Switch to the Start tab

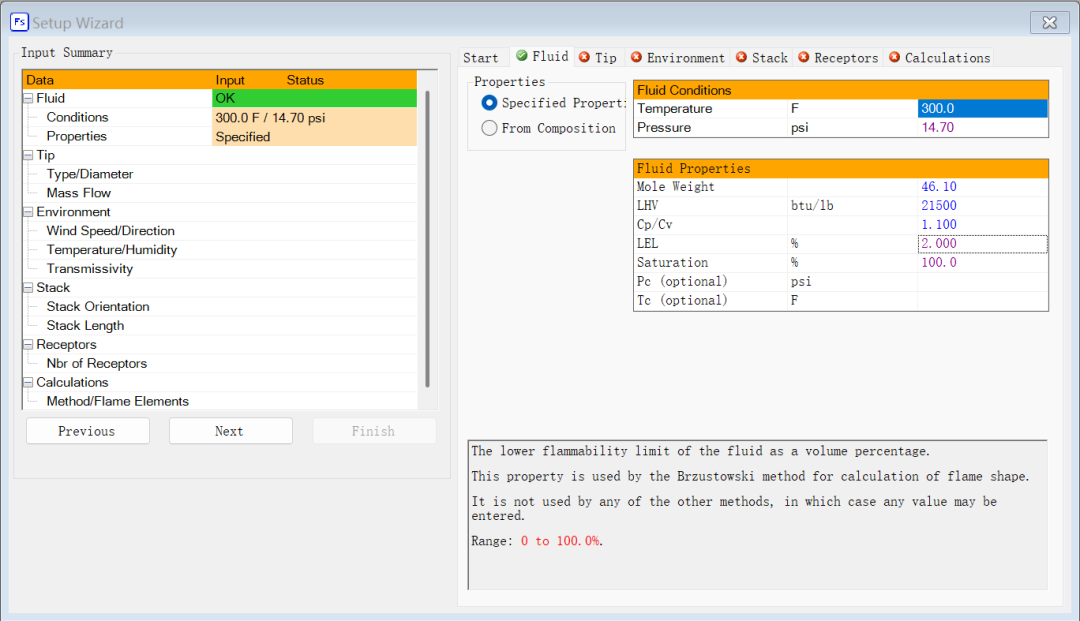click(481, 58)
